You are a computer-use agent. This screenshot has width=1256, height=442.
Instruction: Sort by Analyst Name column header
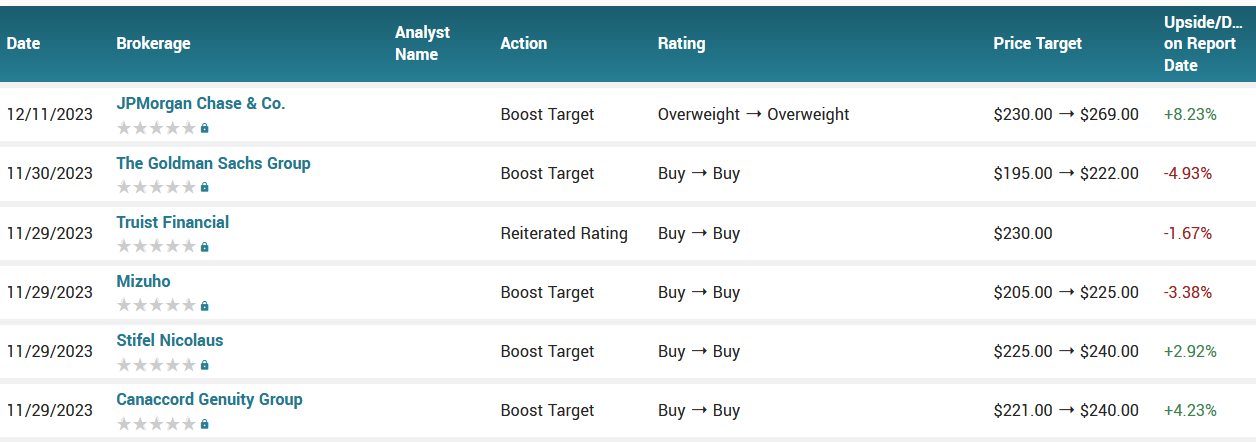[422, 44]
